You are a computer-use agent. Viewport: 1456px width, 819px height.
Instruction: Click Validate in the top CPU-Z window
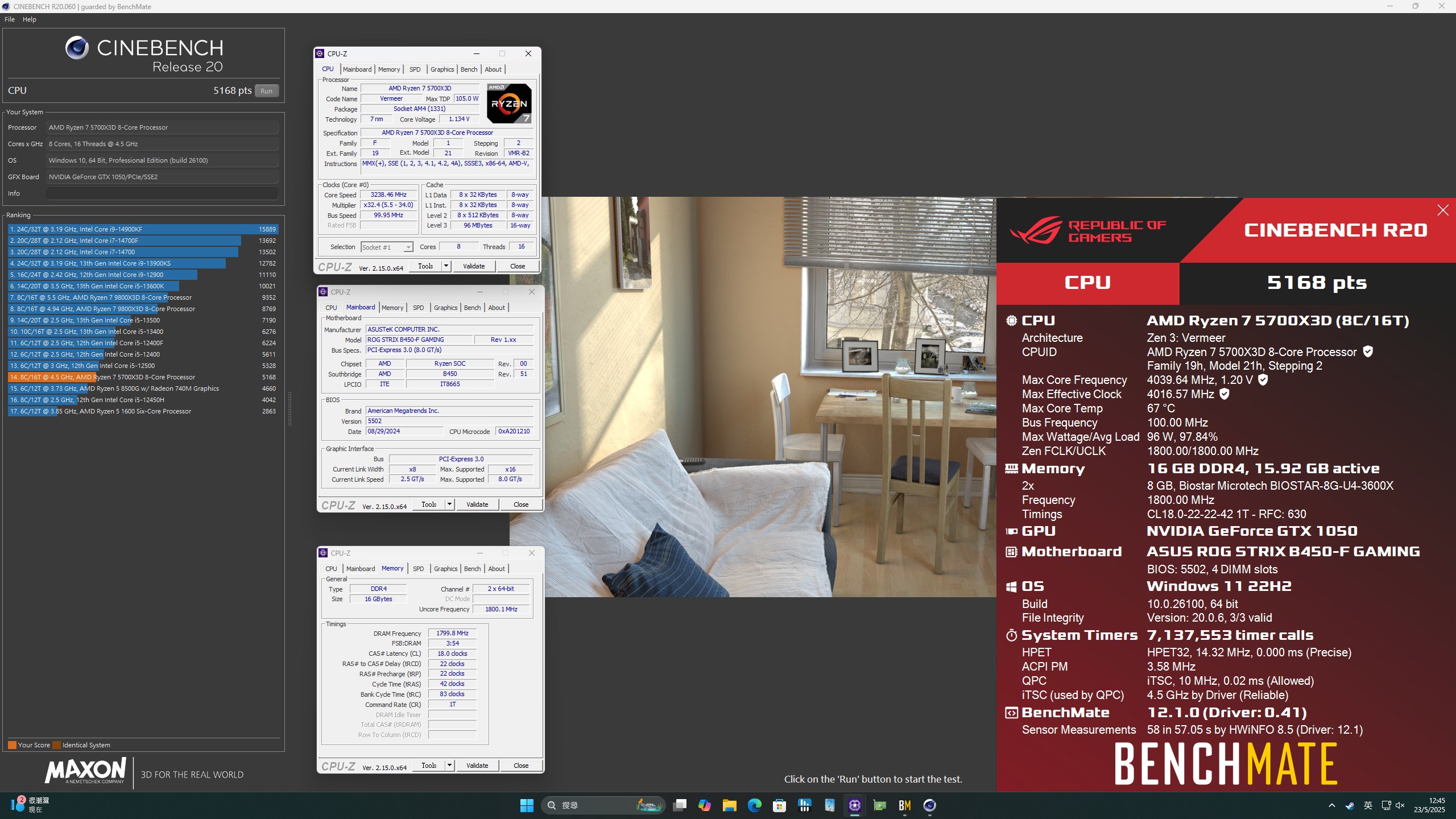pyautogui.click(x=474, y=266)
